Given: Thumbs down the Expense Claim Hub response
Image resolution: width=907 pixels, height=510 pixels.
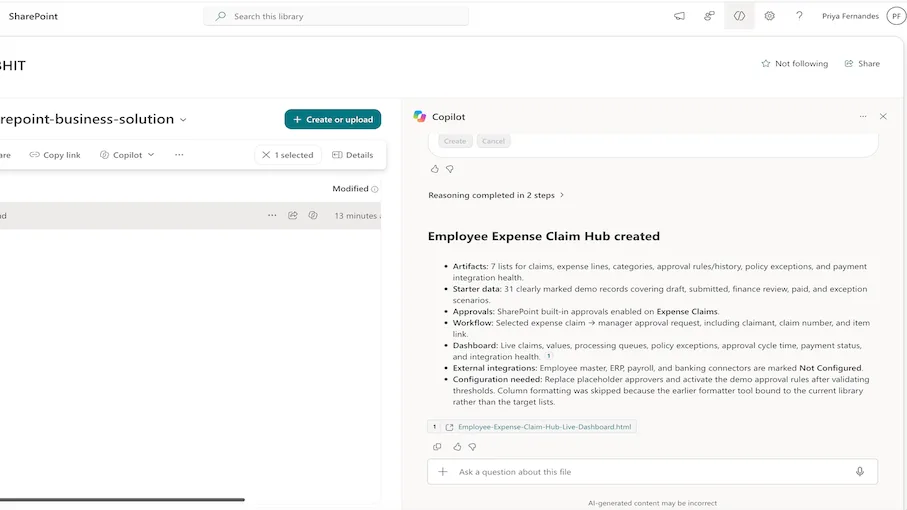Looking at the screenshot, I should 473,446.
